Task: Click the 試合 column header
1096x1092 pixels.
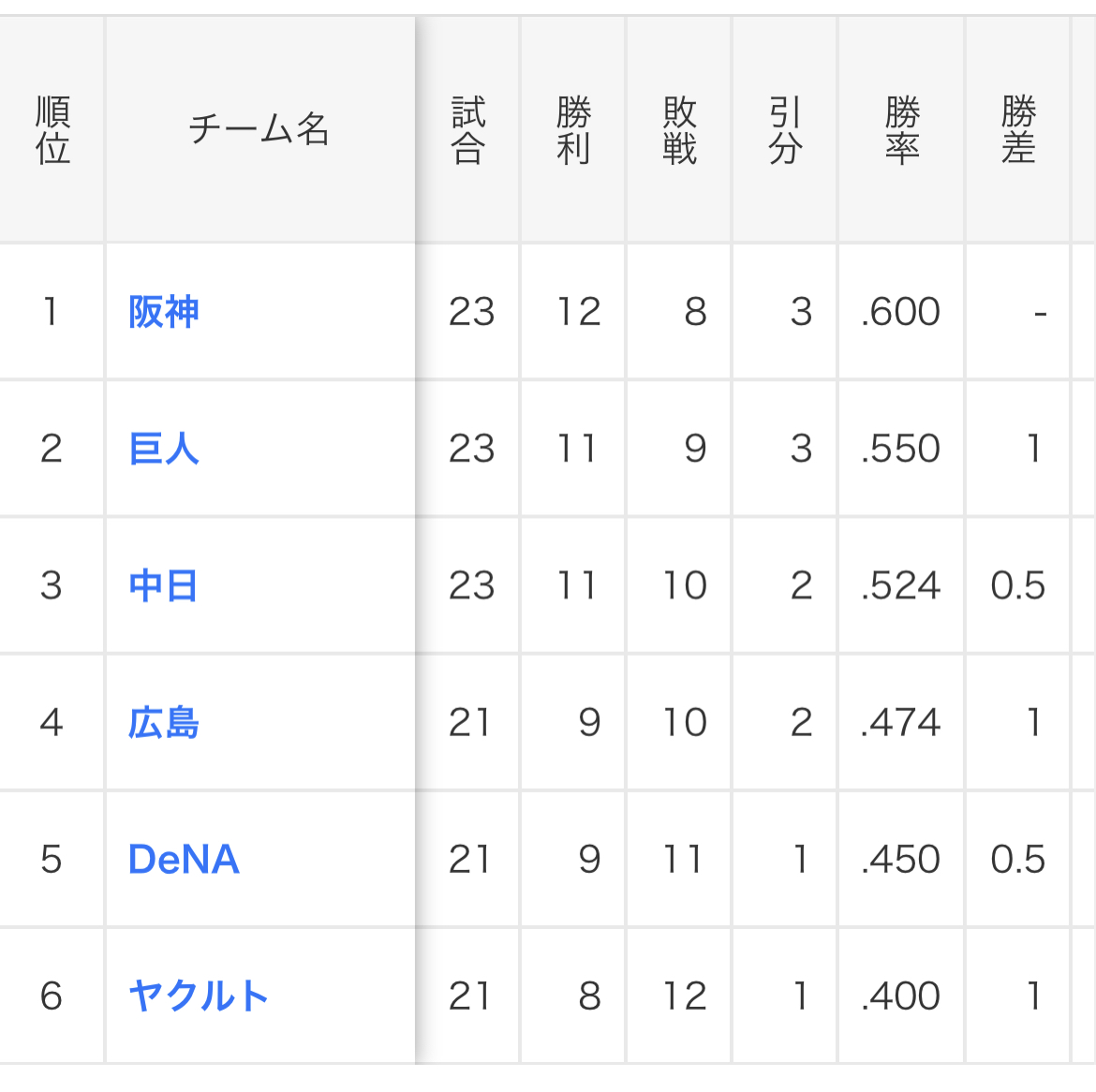Action: (x=468, y=130)
